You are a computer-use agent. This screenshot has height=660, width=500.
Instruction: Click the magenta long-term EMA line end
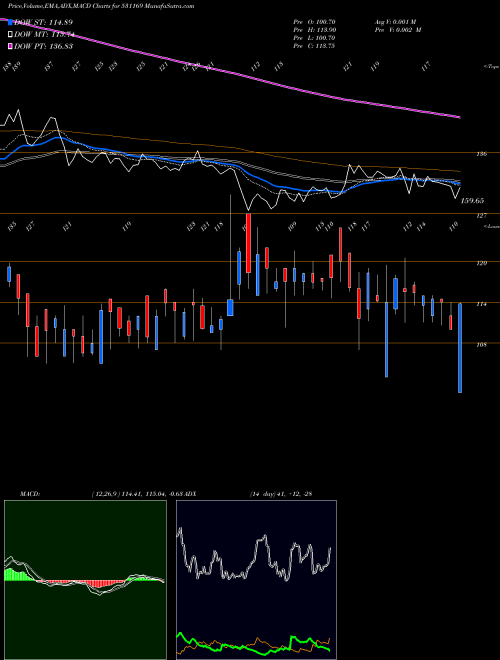[458, 117]
